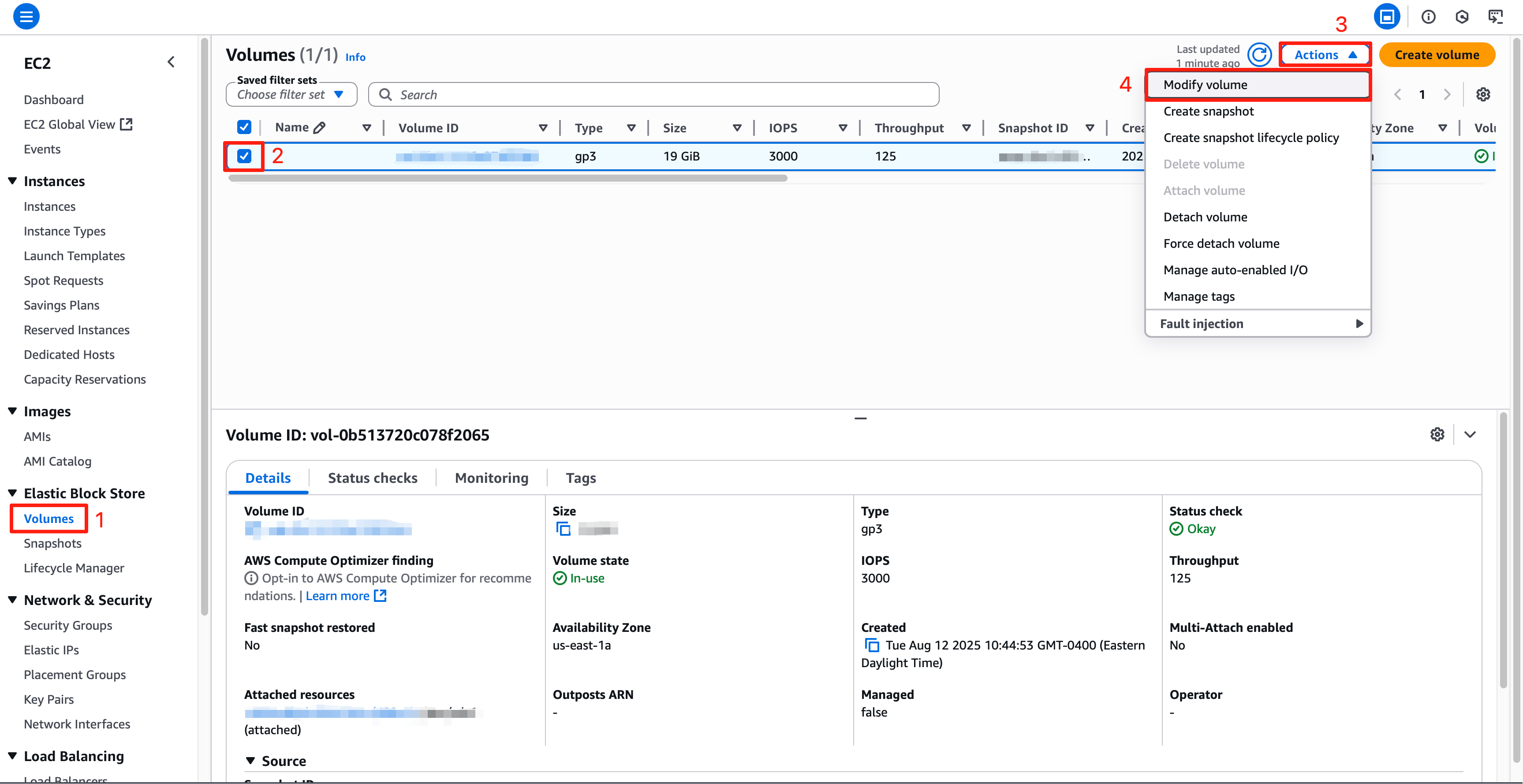This screenshot has height=784, width=1523.
Task: Click the info icon beside the Compute Optimizer text
Action: (251, 578)
